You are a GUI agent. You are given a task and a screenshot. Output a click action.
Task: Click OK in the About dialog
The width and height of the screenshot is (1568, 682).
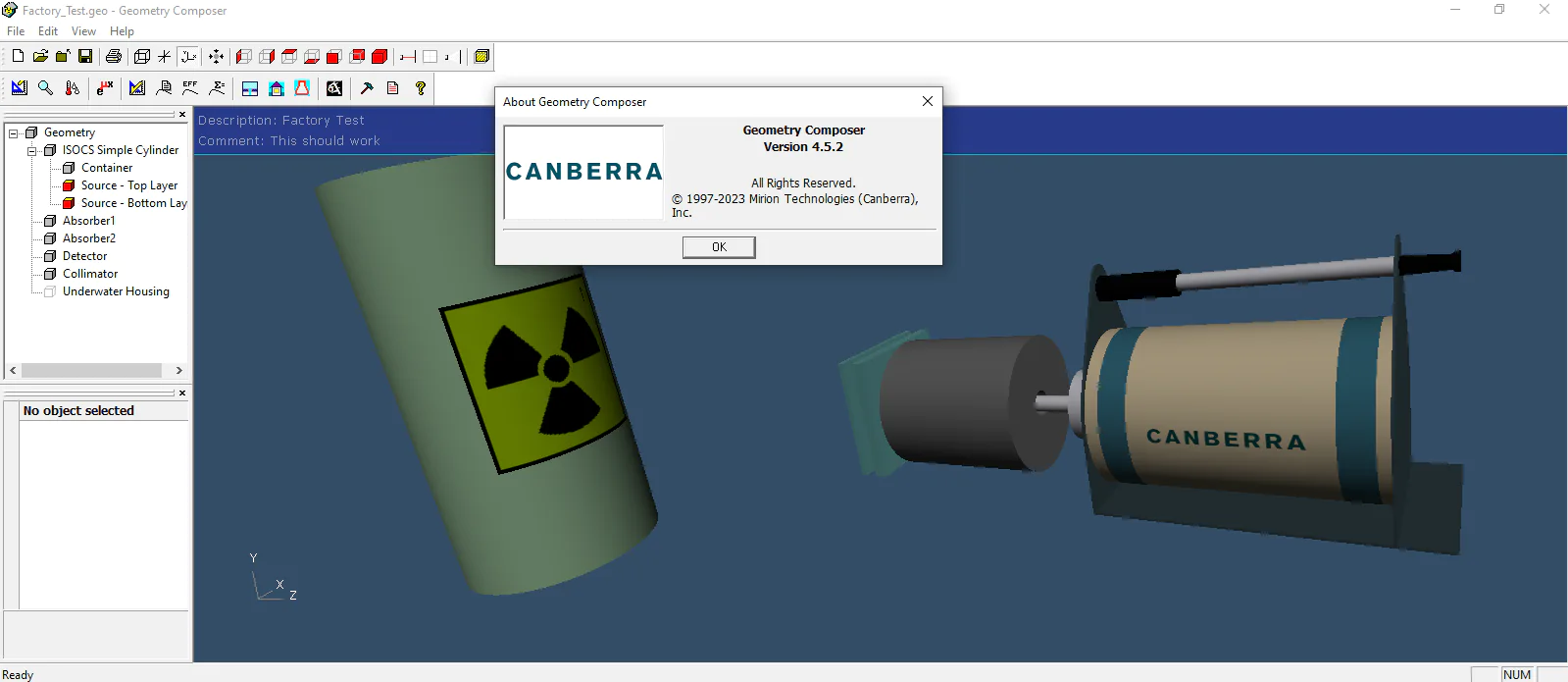click(x=719, y=247)
